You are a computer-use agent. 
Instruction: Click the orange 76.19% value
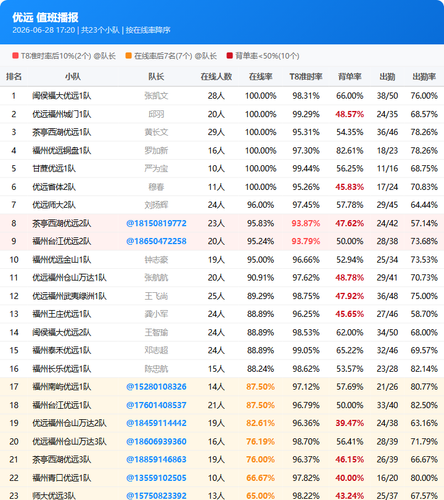(x=261, y=442)
